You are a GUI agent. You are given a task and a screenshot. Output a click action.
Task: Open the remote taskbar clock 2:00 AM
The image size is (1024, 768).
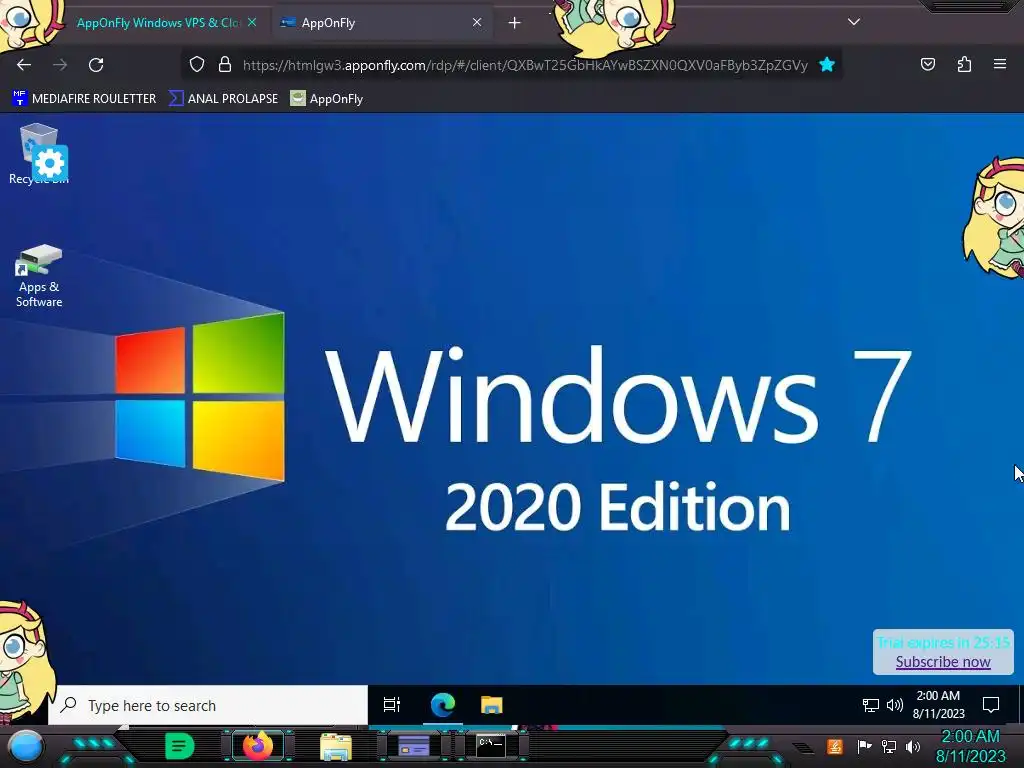[938, 705]
